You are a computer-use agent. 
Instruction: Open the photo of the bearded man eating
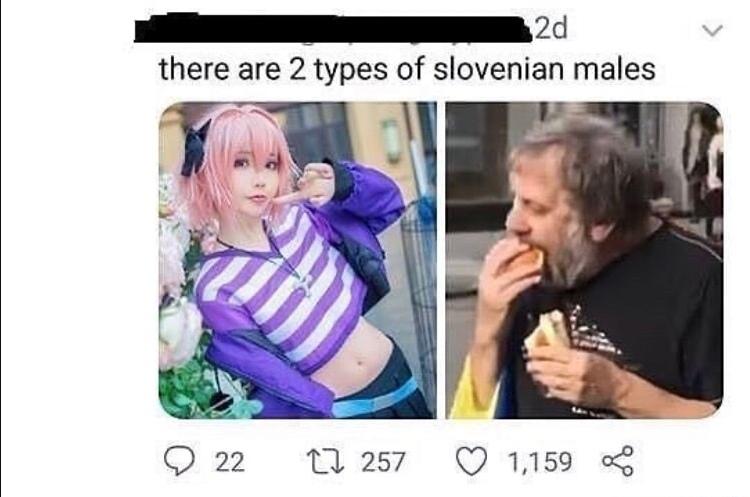coord(584,260)
